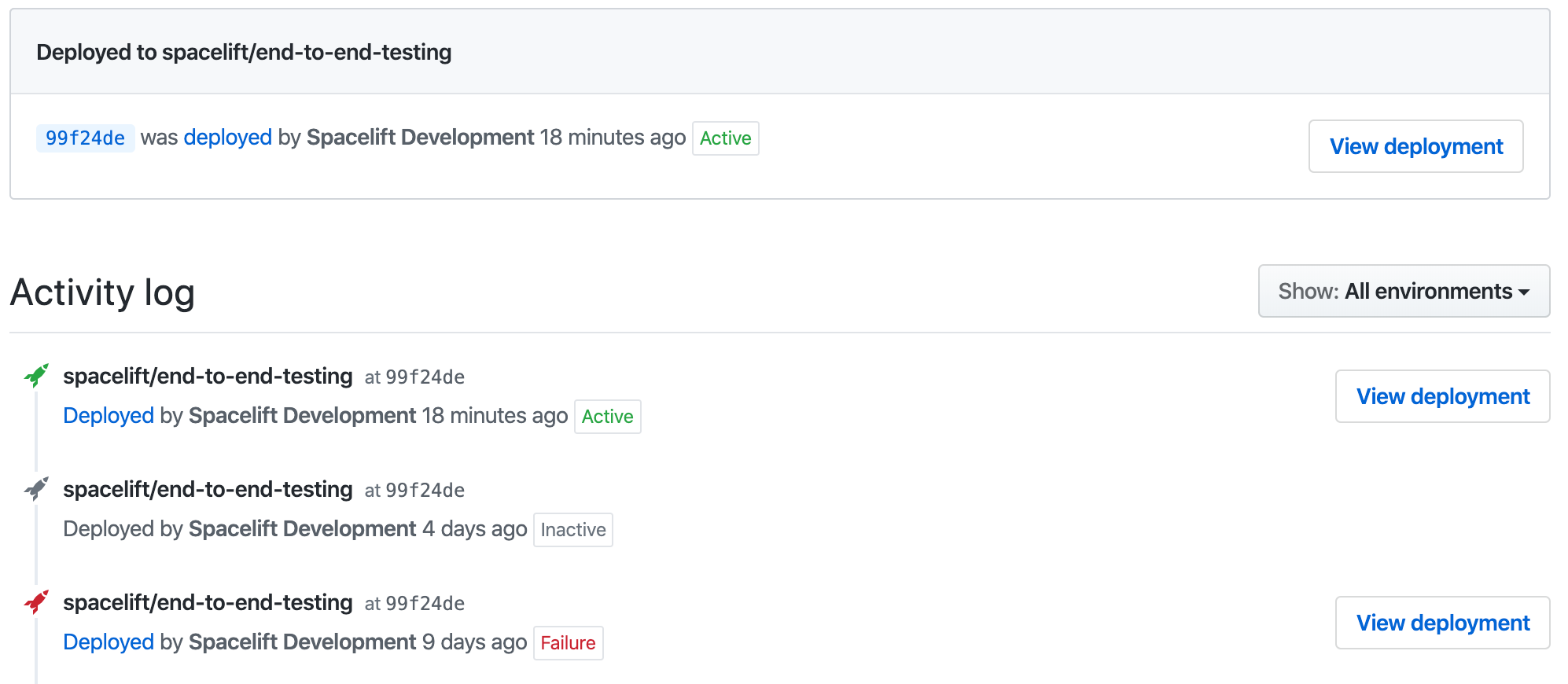This screenshot has width=1568, height=684.
Task: Click 'Deployed' link in the 9 days entry
Action: click(109, 642)
